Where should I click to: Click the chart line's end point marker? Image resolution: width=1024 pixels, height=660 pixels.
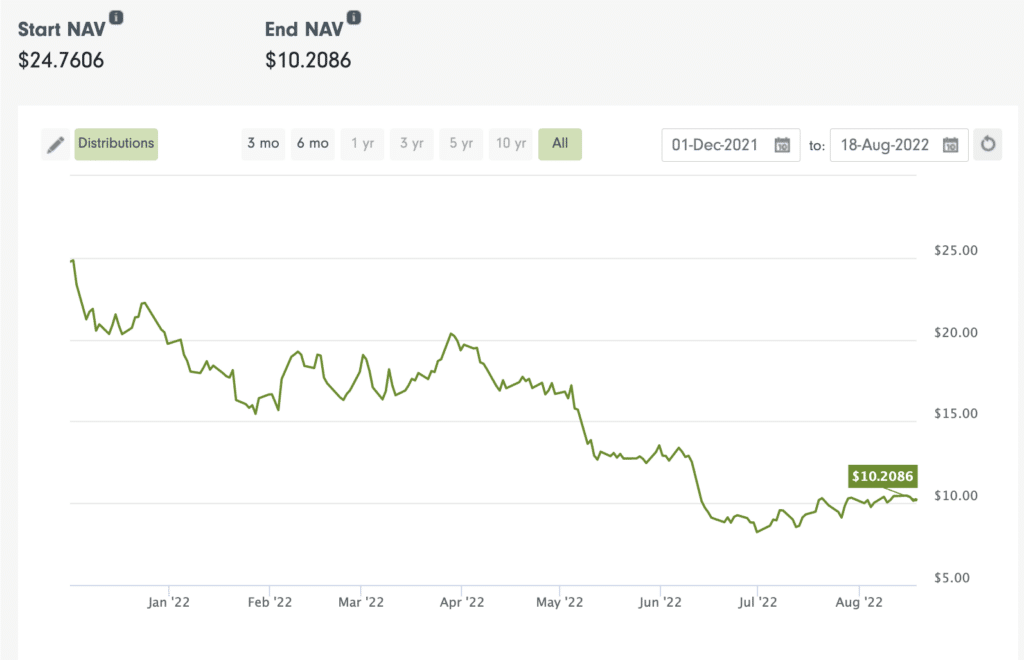(x=915, y=500)
